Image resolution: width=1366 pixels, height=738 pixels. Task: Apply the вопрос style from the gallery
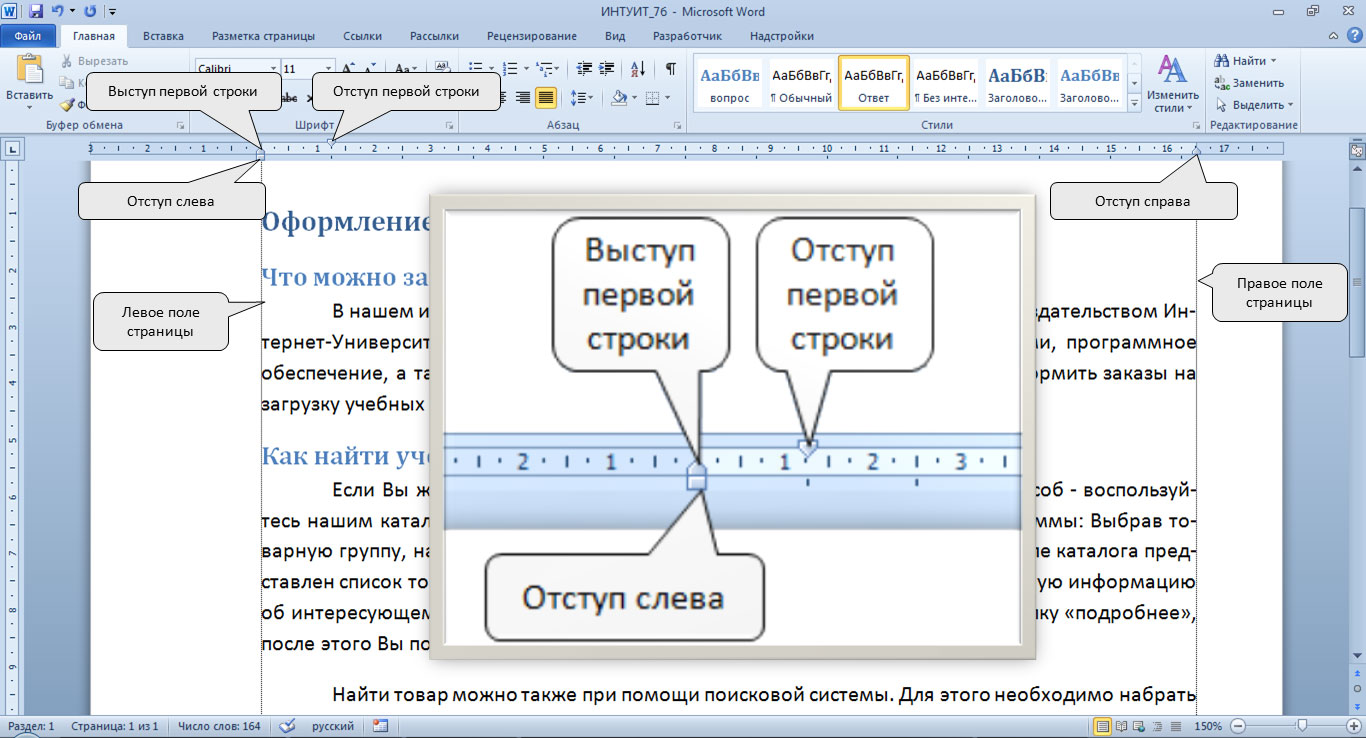click(730, 84)
